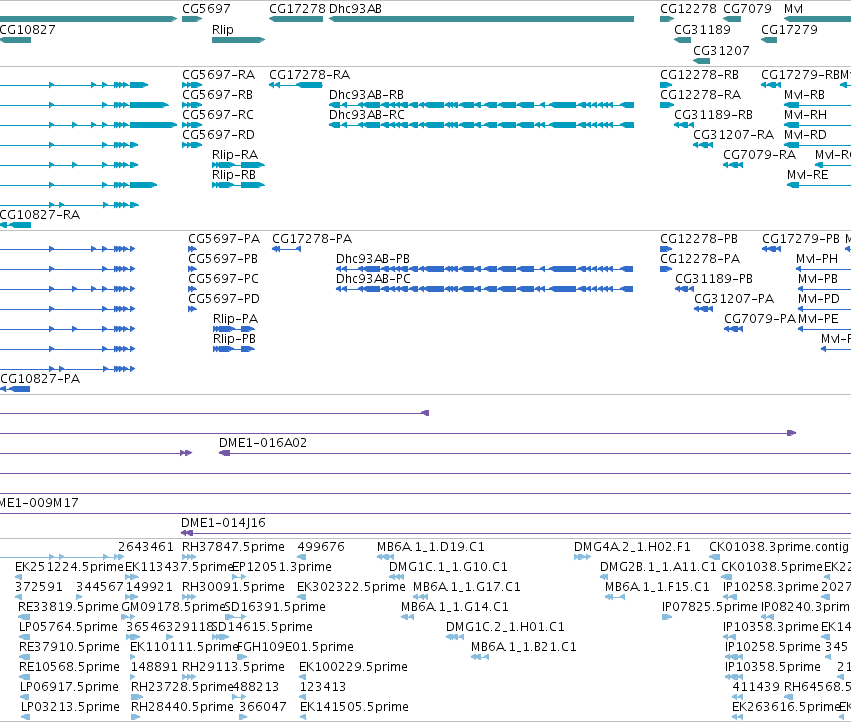Select the "Dhc93AB-RB" transcript label
The image size is (851, 722).
point(366,94)
